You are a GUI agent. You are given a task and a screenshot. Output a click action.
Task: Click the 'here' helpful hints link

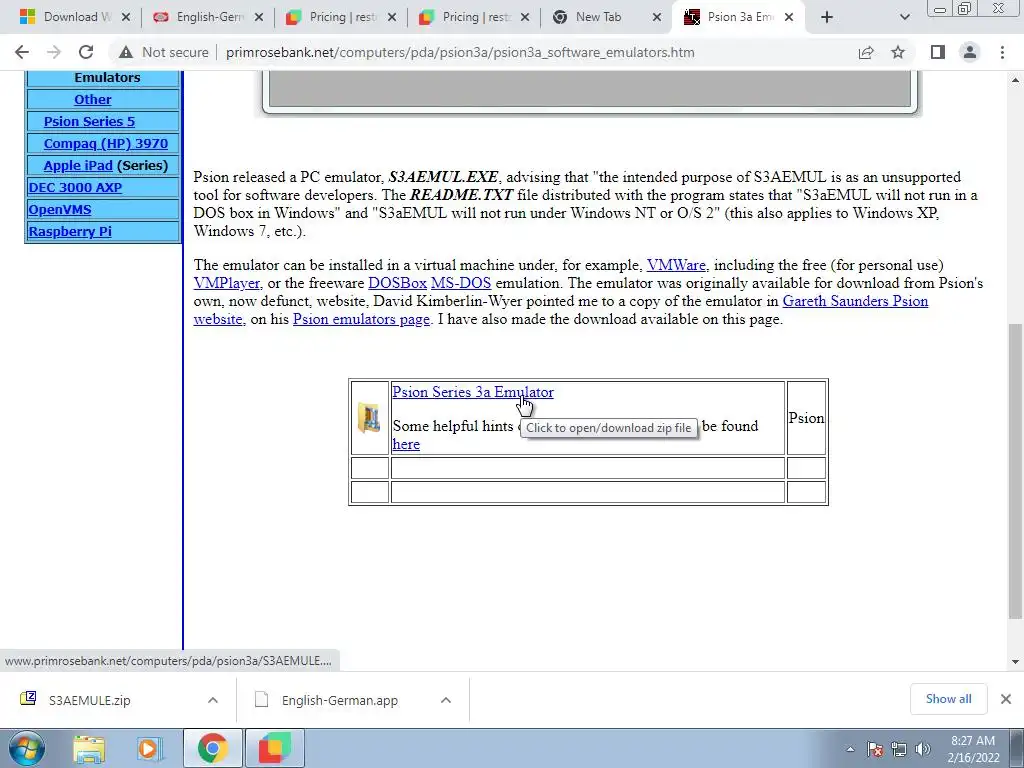tap(406, 444)
